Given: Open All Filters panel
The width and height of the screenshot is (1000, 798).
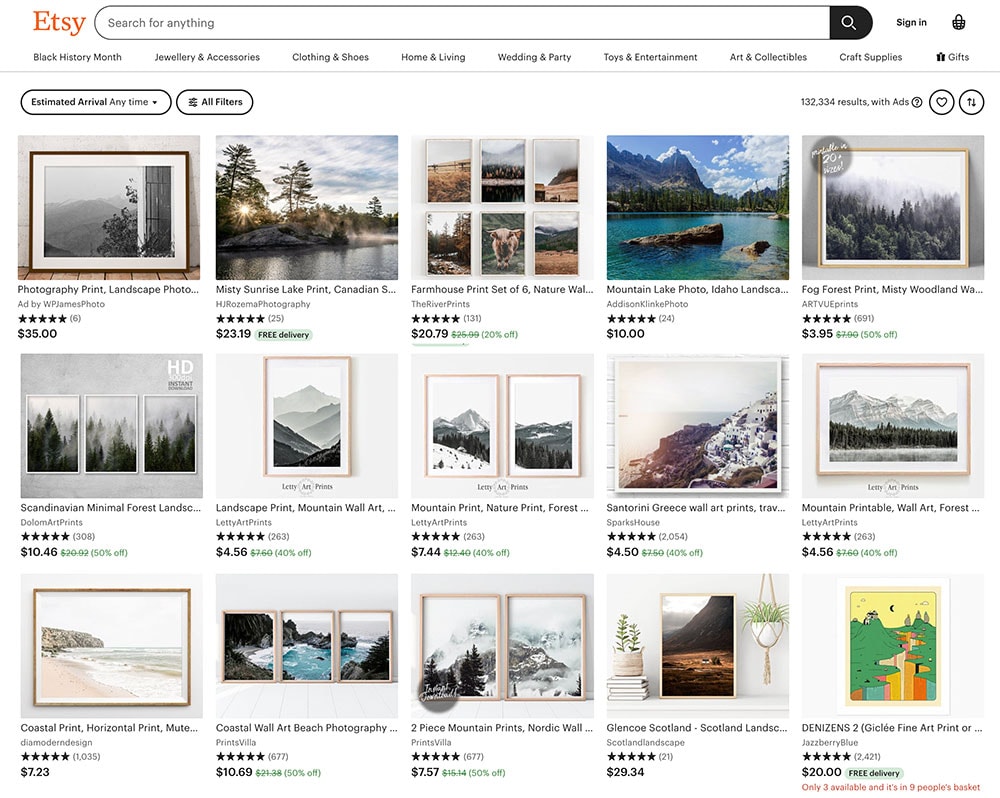Looking at the screenshot, I should [x=214, y=102].
